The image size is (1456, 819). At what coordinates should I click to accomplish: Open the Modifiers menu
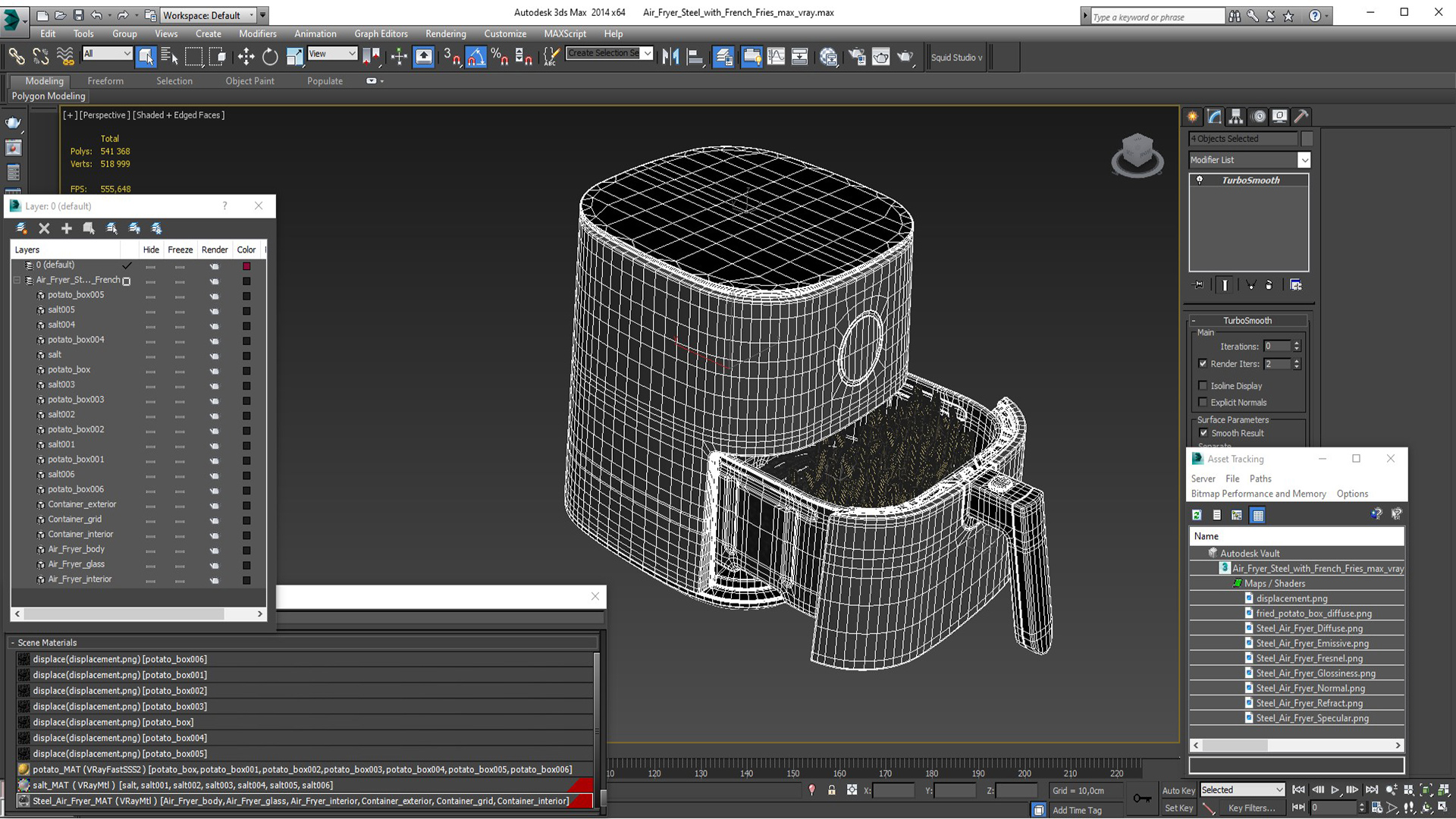tap(257, 34)
